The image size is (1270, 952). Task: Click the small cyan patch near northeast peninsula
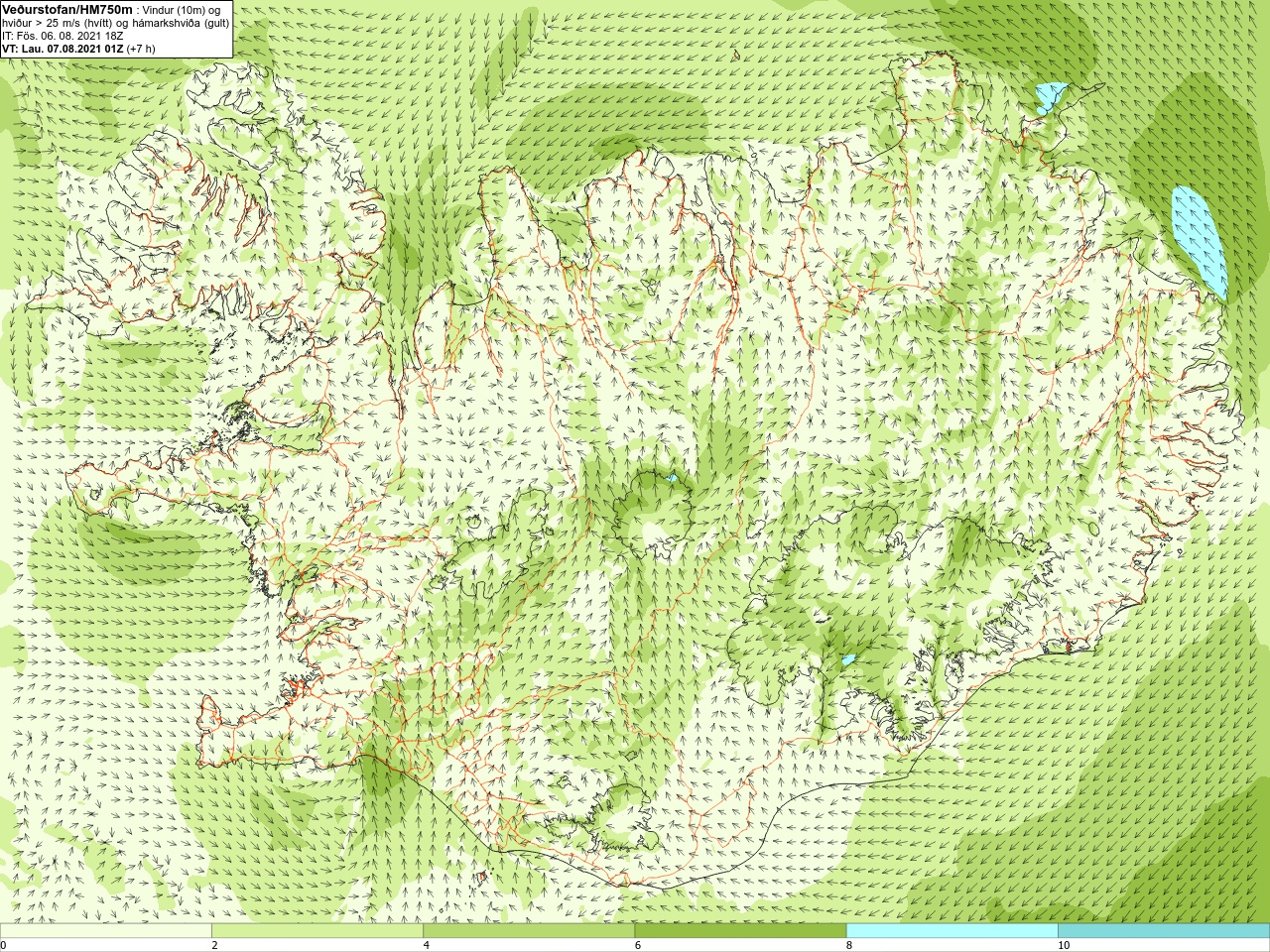(x=1051, y=96)
